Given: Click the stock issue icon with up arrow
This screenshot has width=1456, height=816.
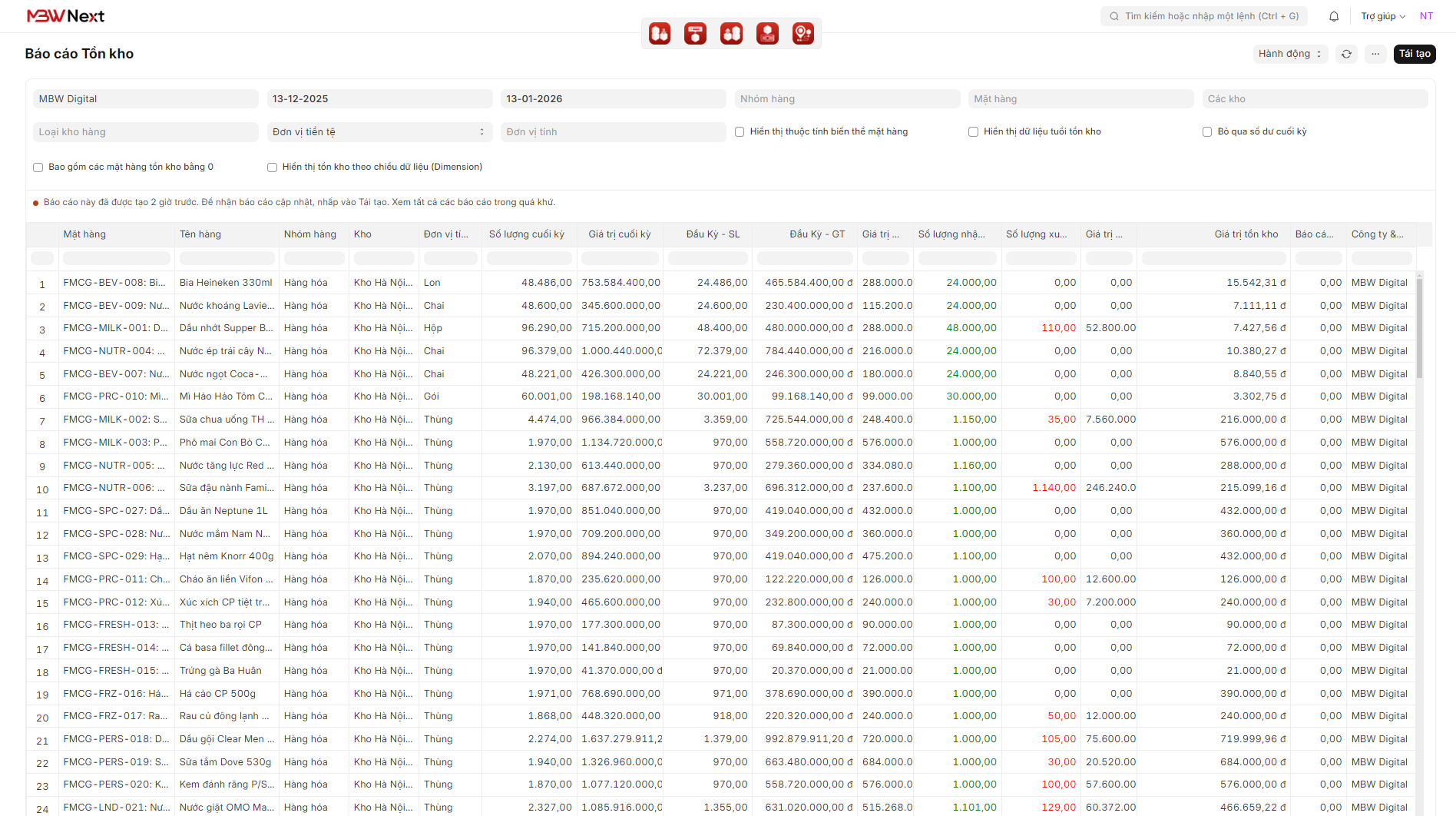Looking at the screenshot, I should (x=731, y=33).
